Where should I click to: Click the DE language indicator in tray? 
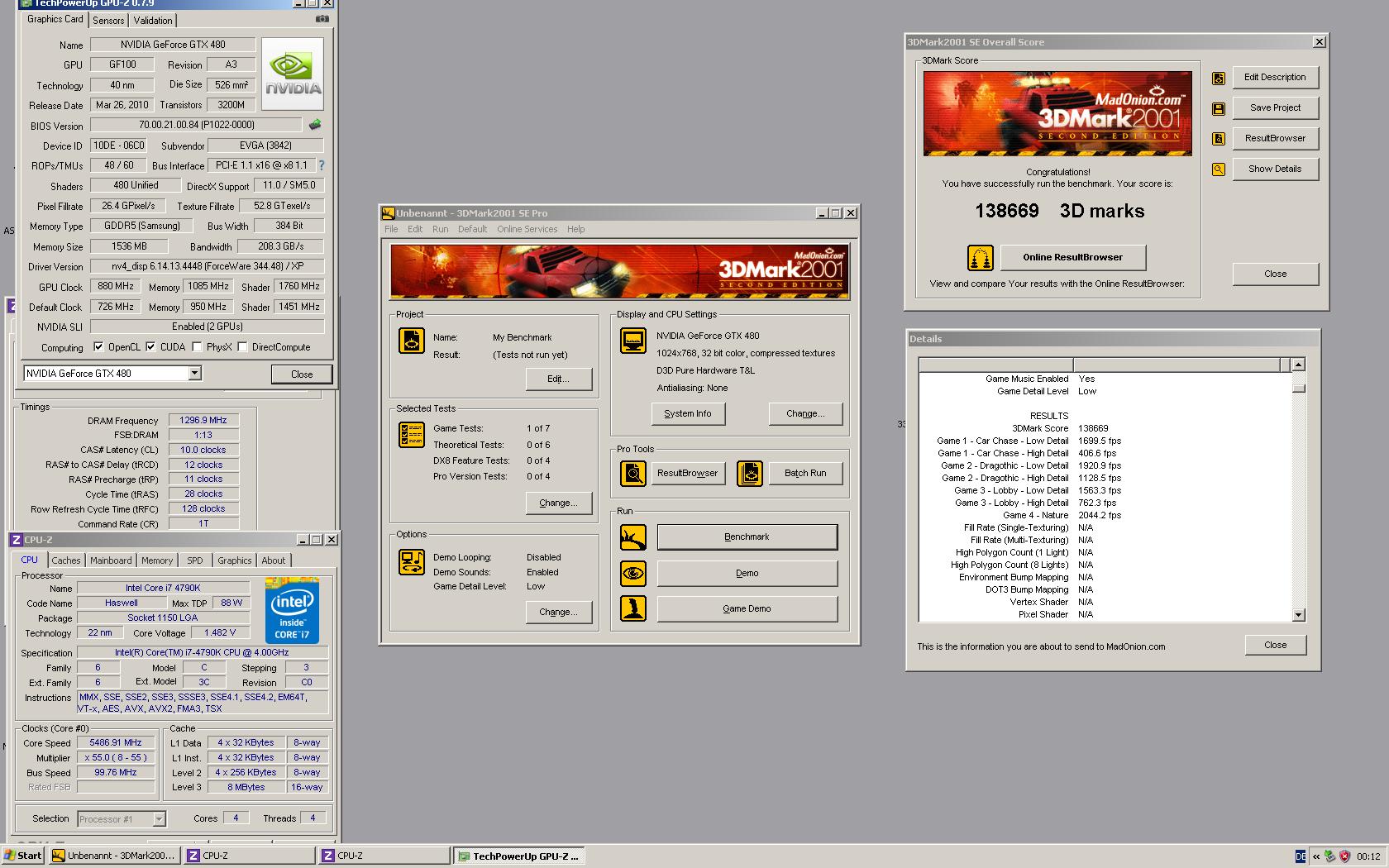[1301, 856]
